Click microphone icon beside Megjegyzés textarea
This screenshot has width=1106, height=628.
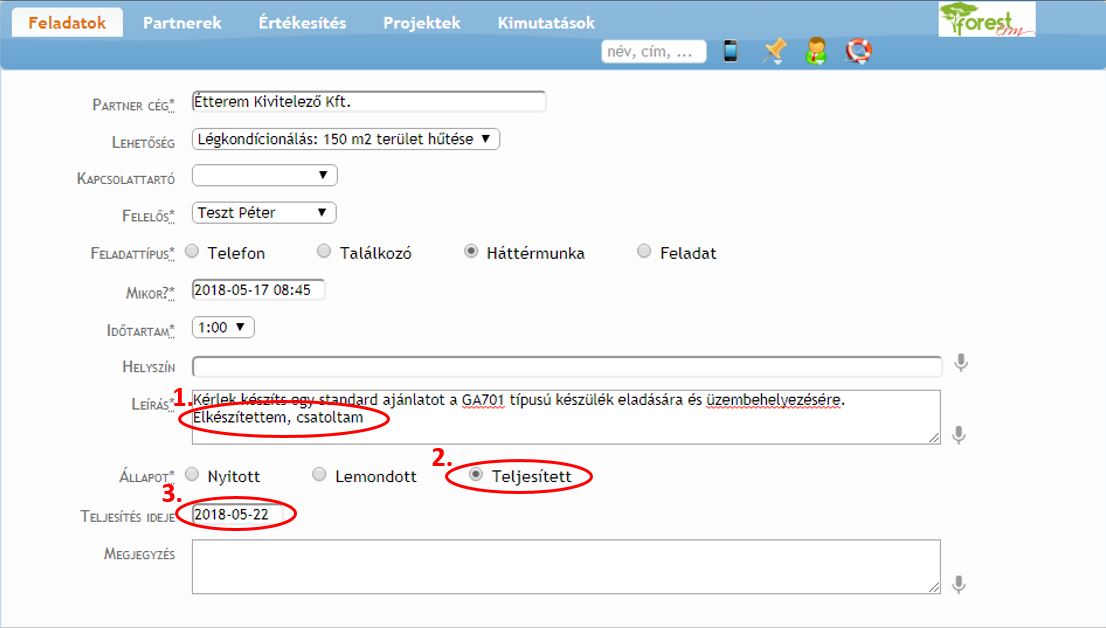[x=959, y=585]
